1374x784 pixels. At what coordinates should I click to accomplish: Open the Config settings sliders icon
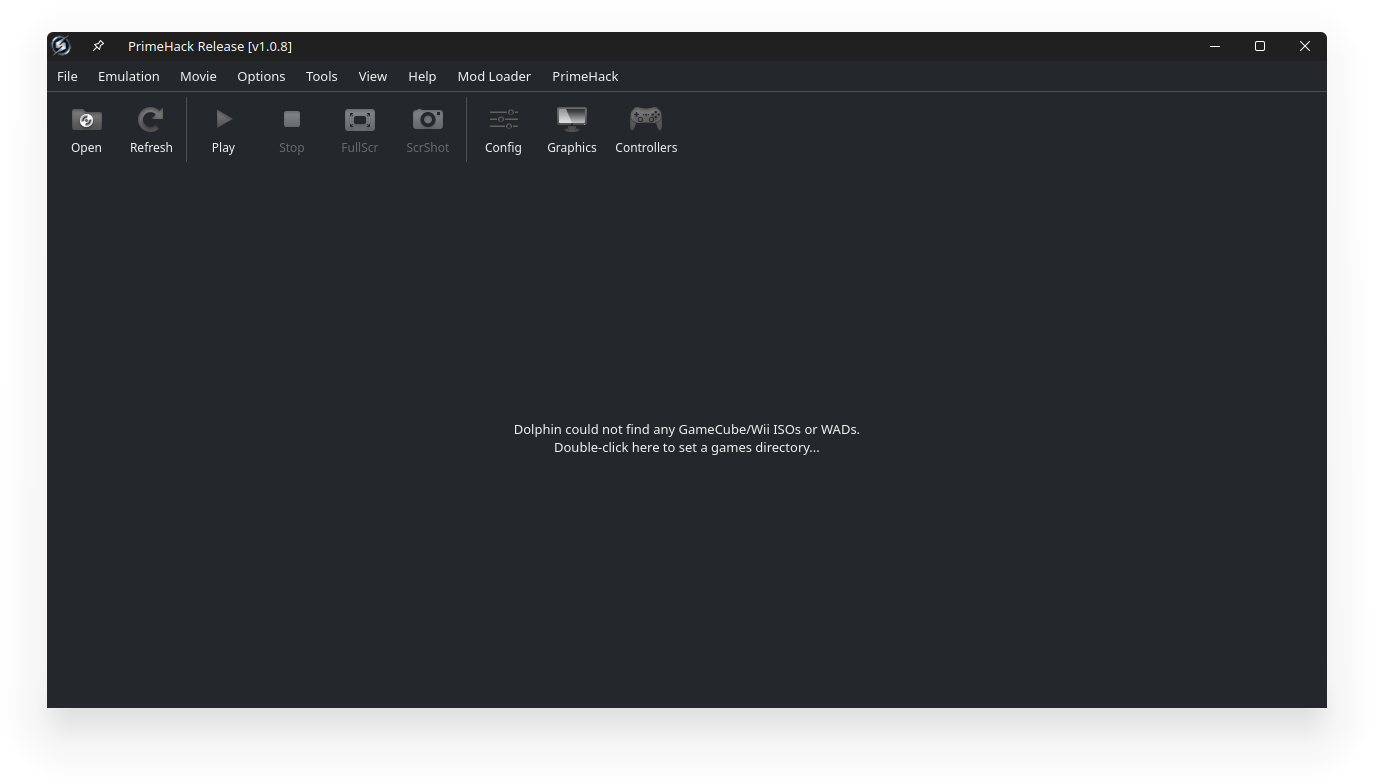503,120
